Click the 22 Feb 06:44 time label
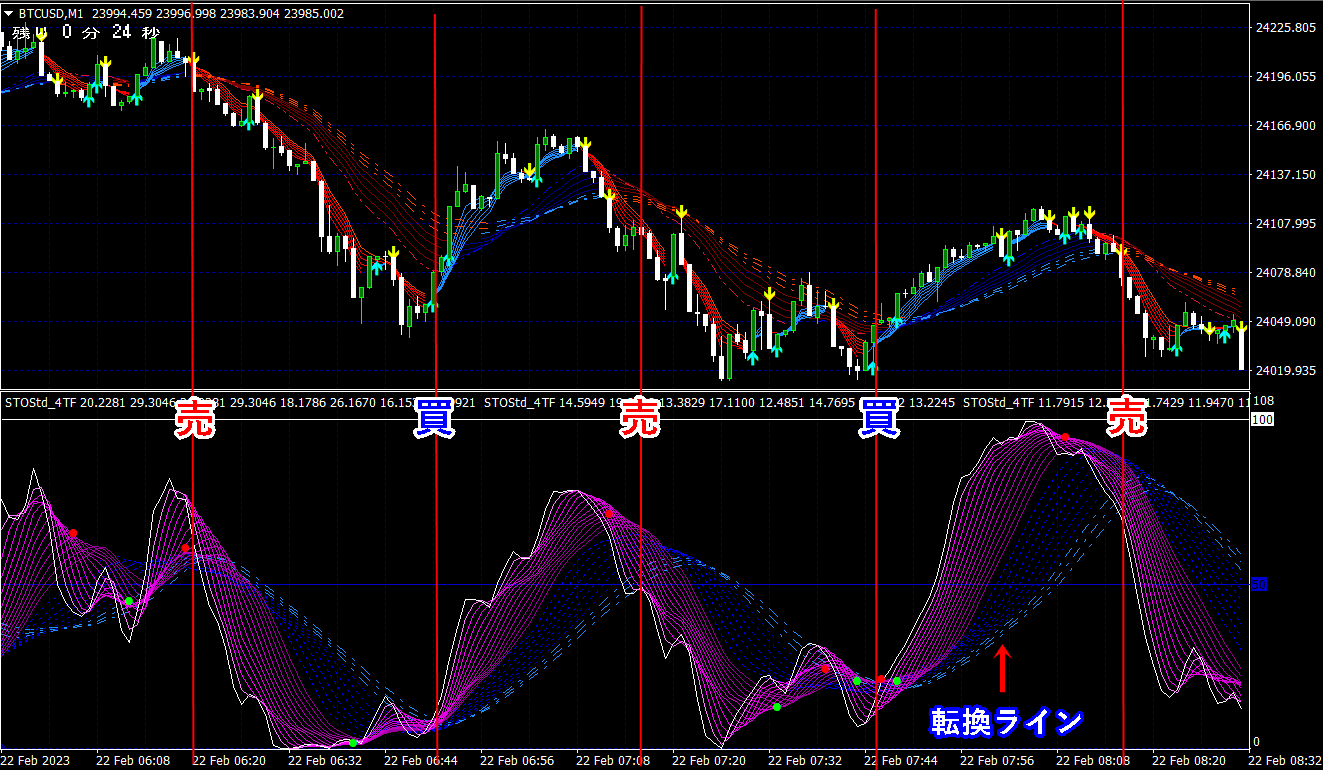 [421, 760]
